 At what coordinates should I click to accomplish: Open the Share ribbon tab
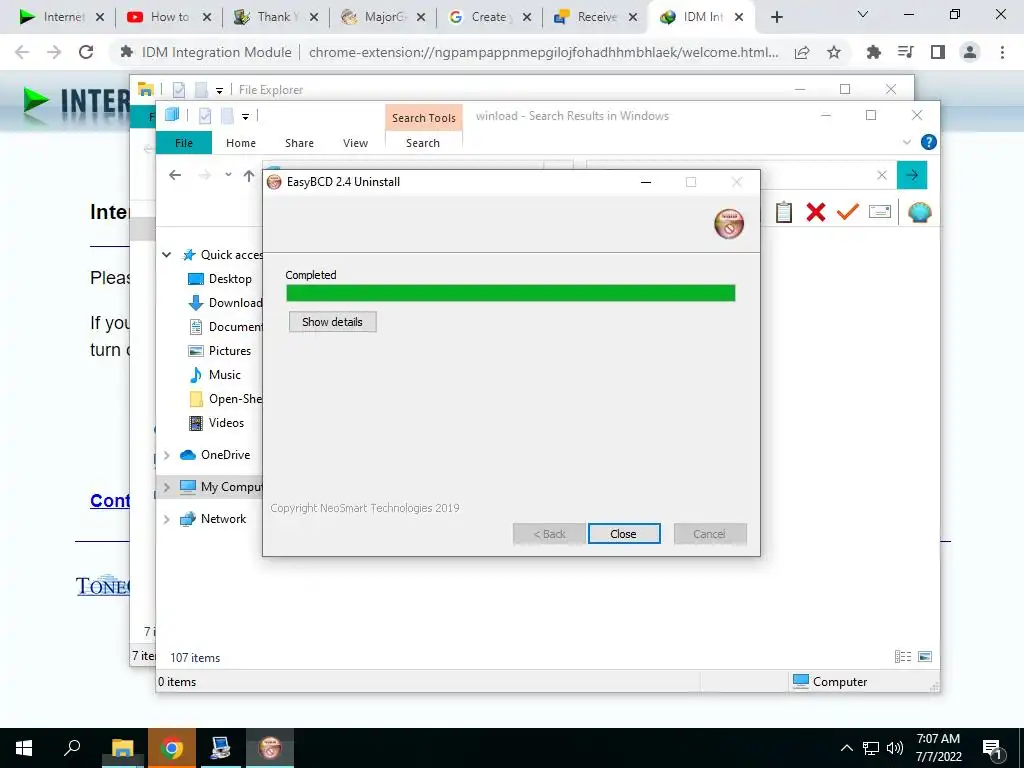click(299, 142)
